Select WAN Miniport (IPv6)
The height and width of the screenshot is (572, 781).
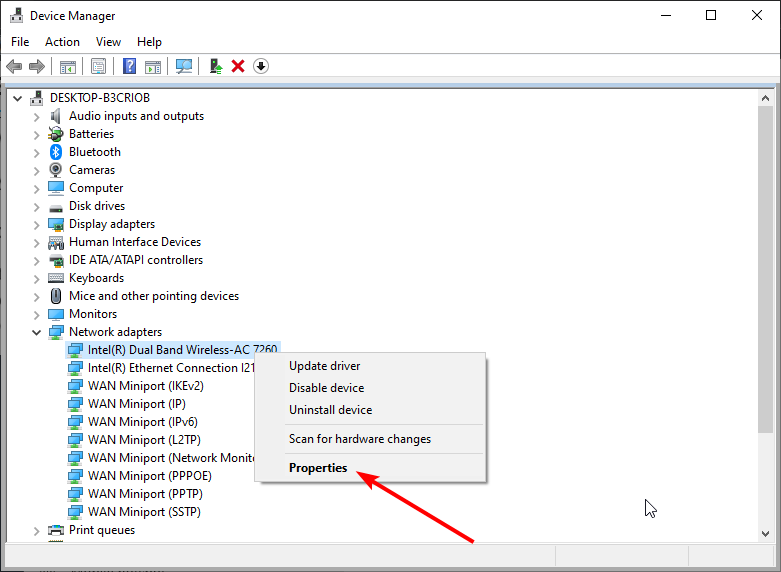coord(142,422)
